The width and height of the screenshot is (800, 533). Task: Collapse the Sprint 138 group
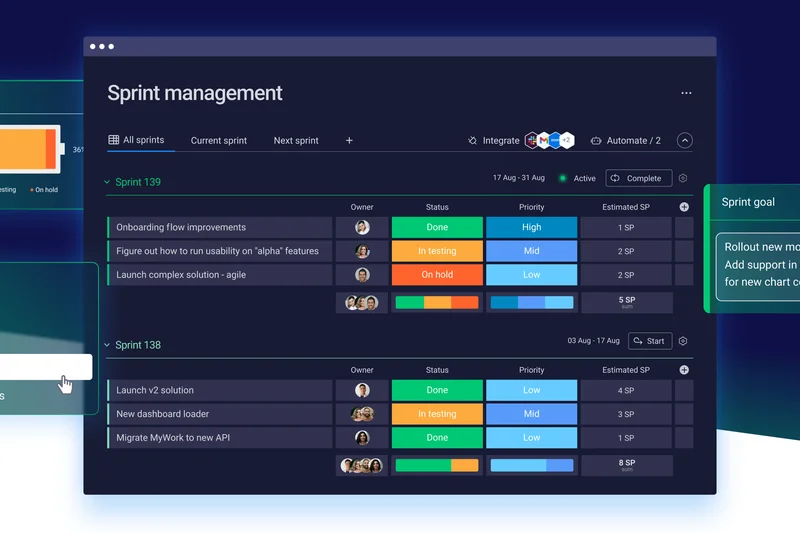click(107, 345)
